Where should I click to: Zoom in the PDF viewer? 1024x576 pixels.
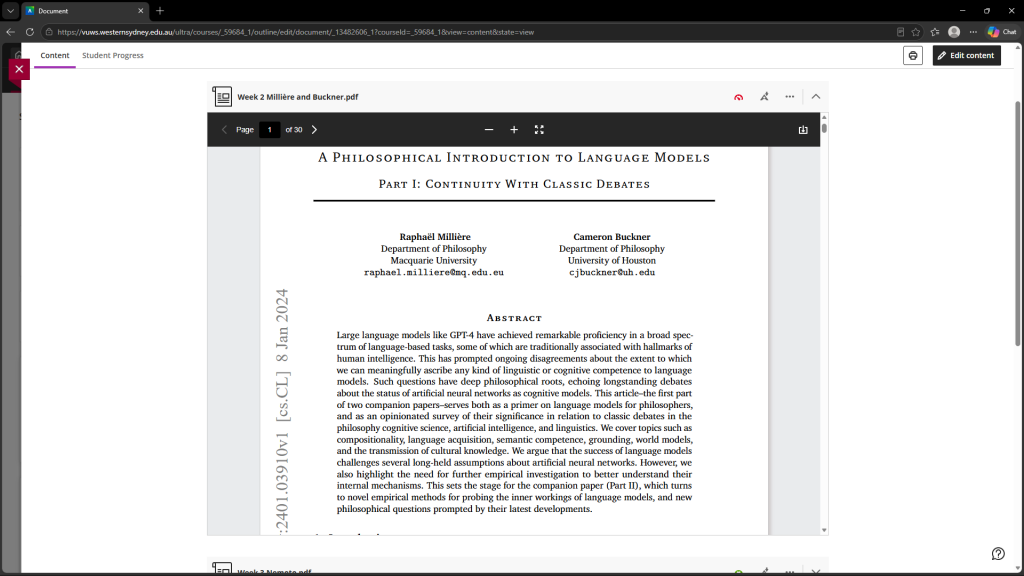click(x=514, y=130)
